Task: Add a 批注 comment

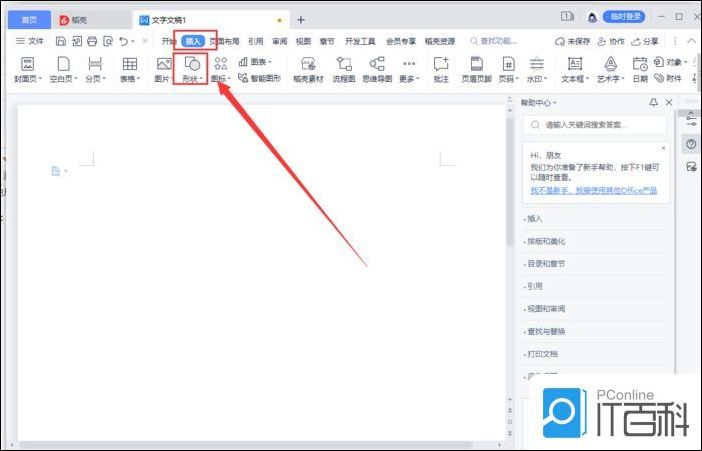Action: (441, 69)
